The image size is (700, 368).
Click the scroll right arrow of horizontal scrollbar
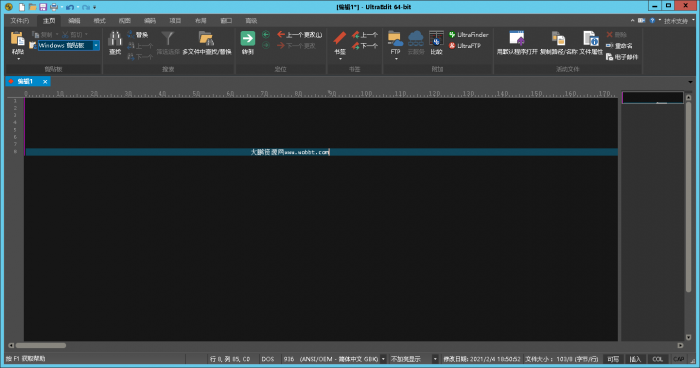click(680, 345)
